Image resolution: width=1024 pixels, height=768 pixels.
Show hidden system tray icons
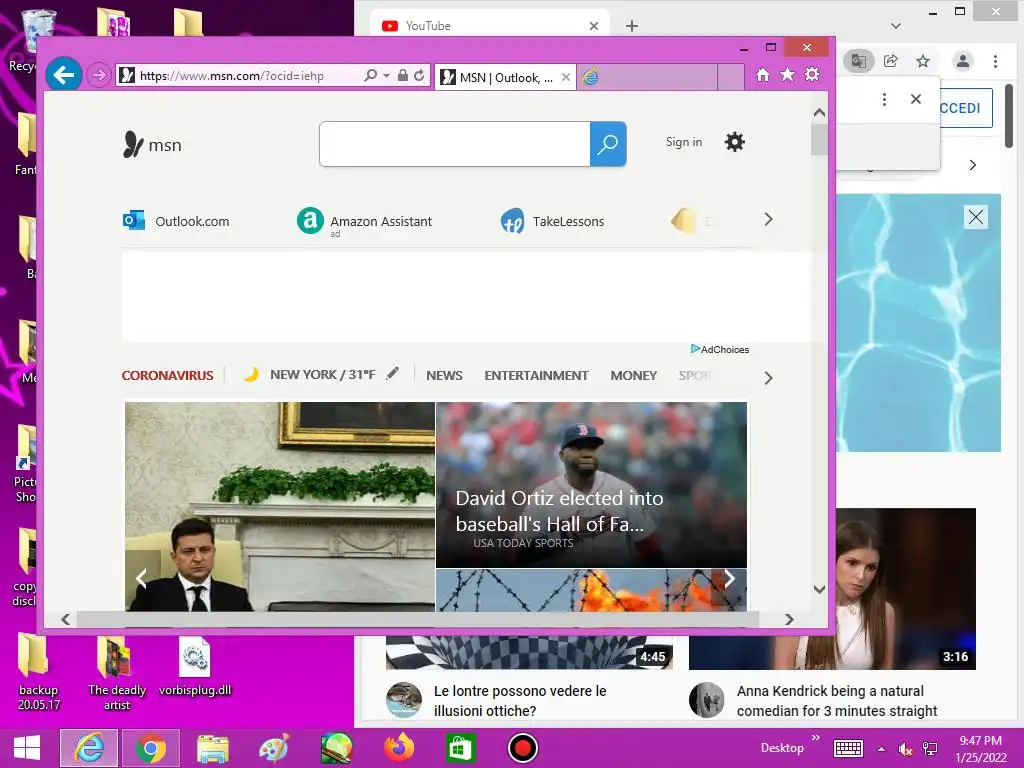click(x=881, y=749)
